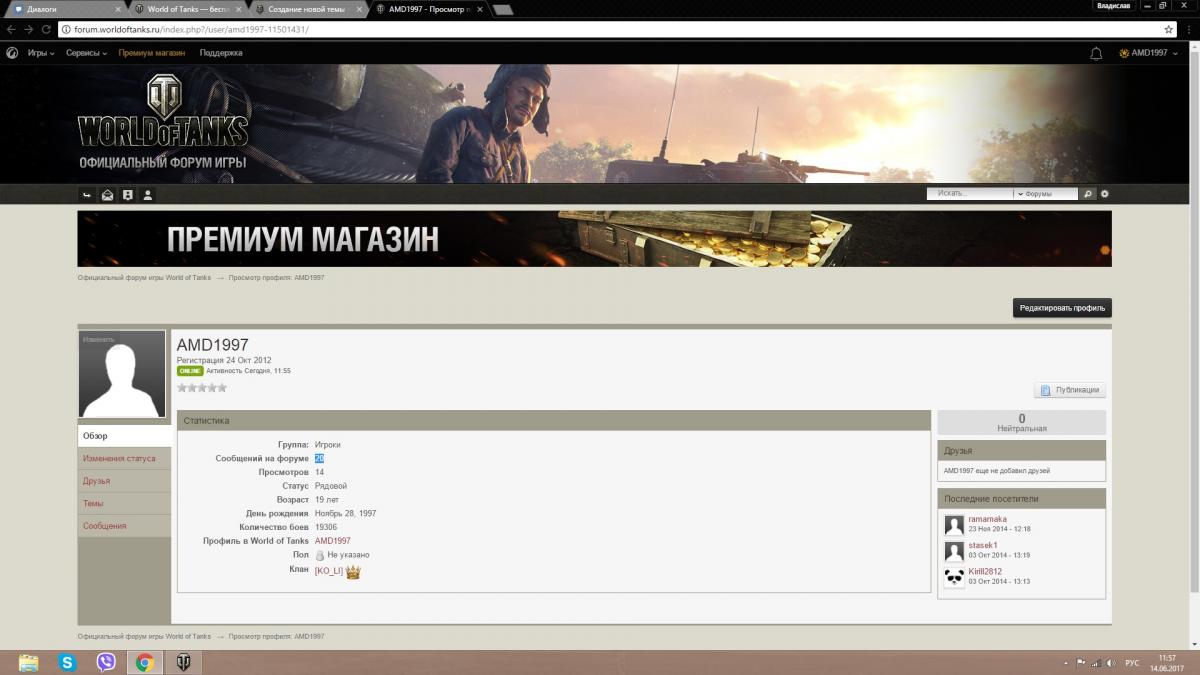The image size is (1200, 675).
Task: Show hidden tray icons arrow
Action: [x=1066, y=663]
